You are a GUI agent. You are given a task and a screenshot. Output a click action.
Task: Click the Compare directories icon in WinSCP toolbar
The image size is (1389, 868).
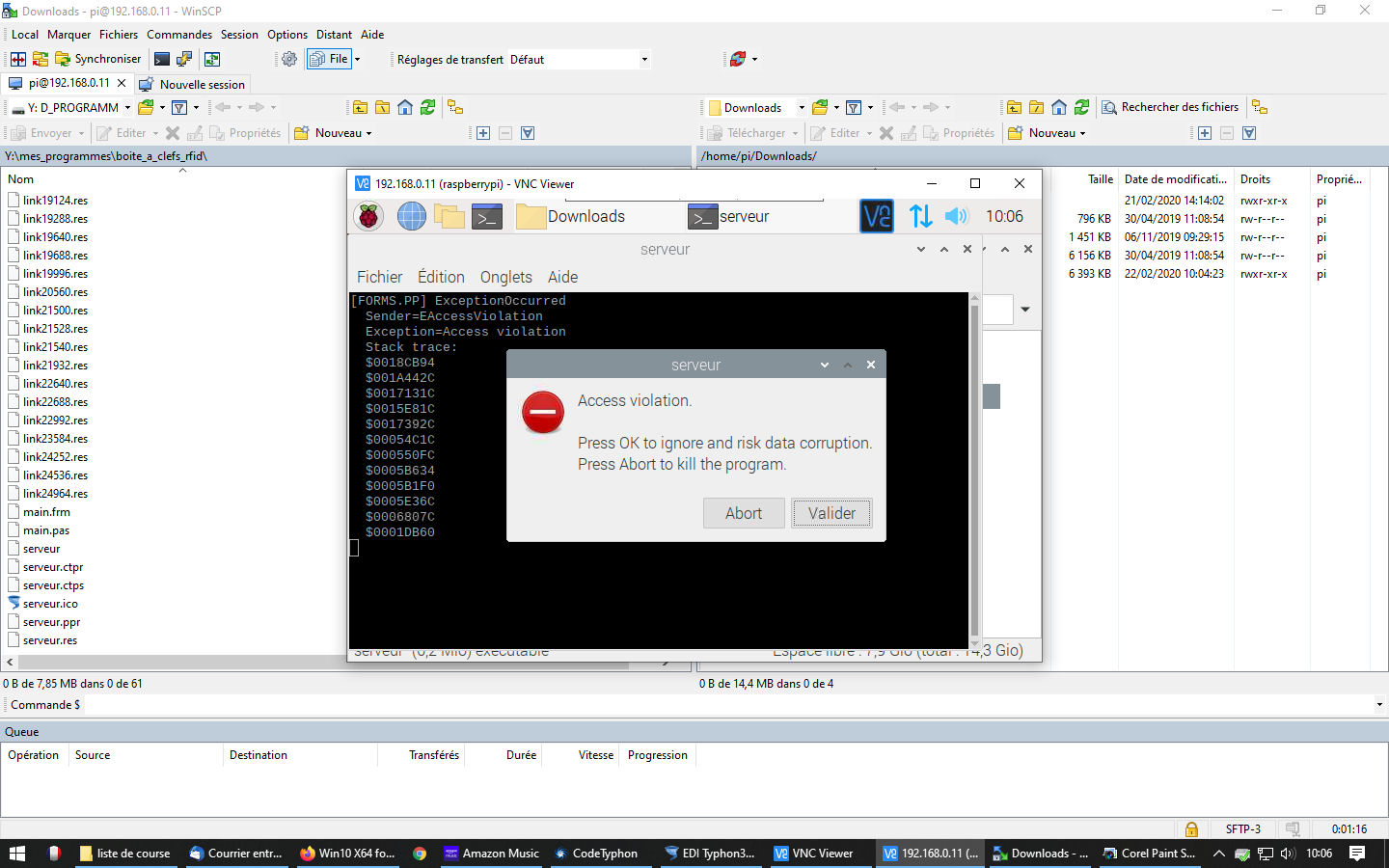(x=18, y=59)
